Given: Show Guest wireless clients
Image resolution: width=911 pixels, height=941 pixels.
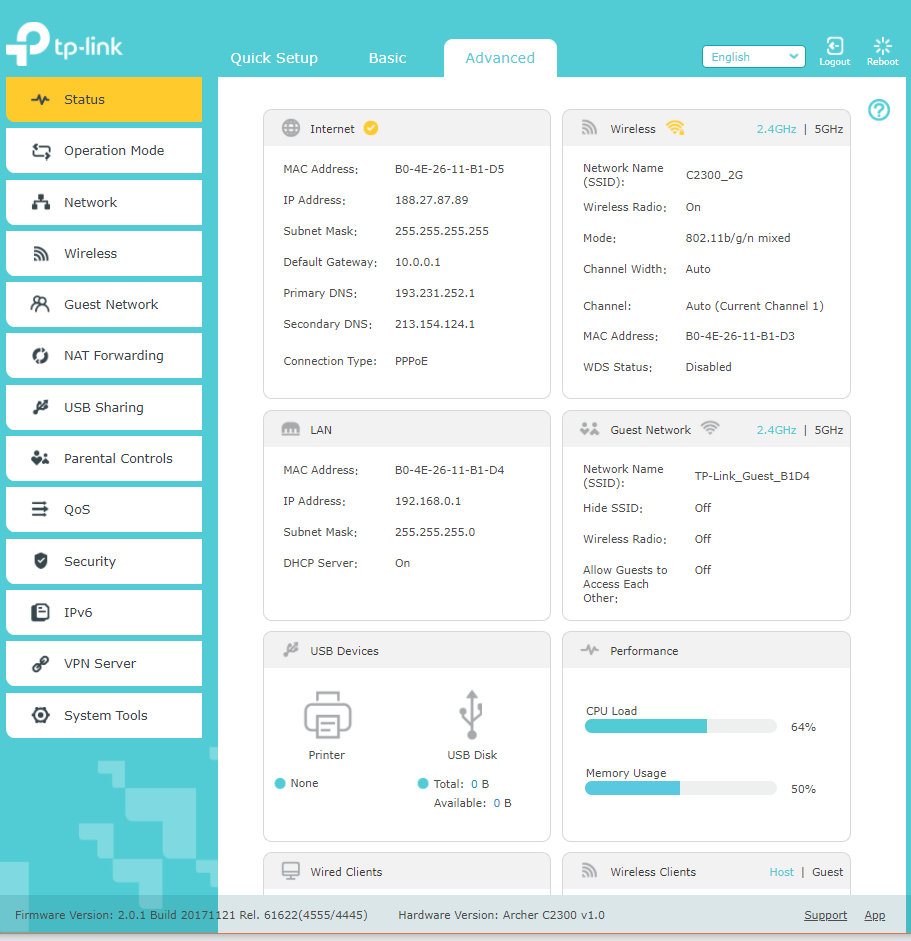Looking at the screenshot, I should point(827,872).
